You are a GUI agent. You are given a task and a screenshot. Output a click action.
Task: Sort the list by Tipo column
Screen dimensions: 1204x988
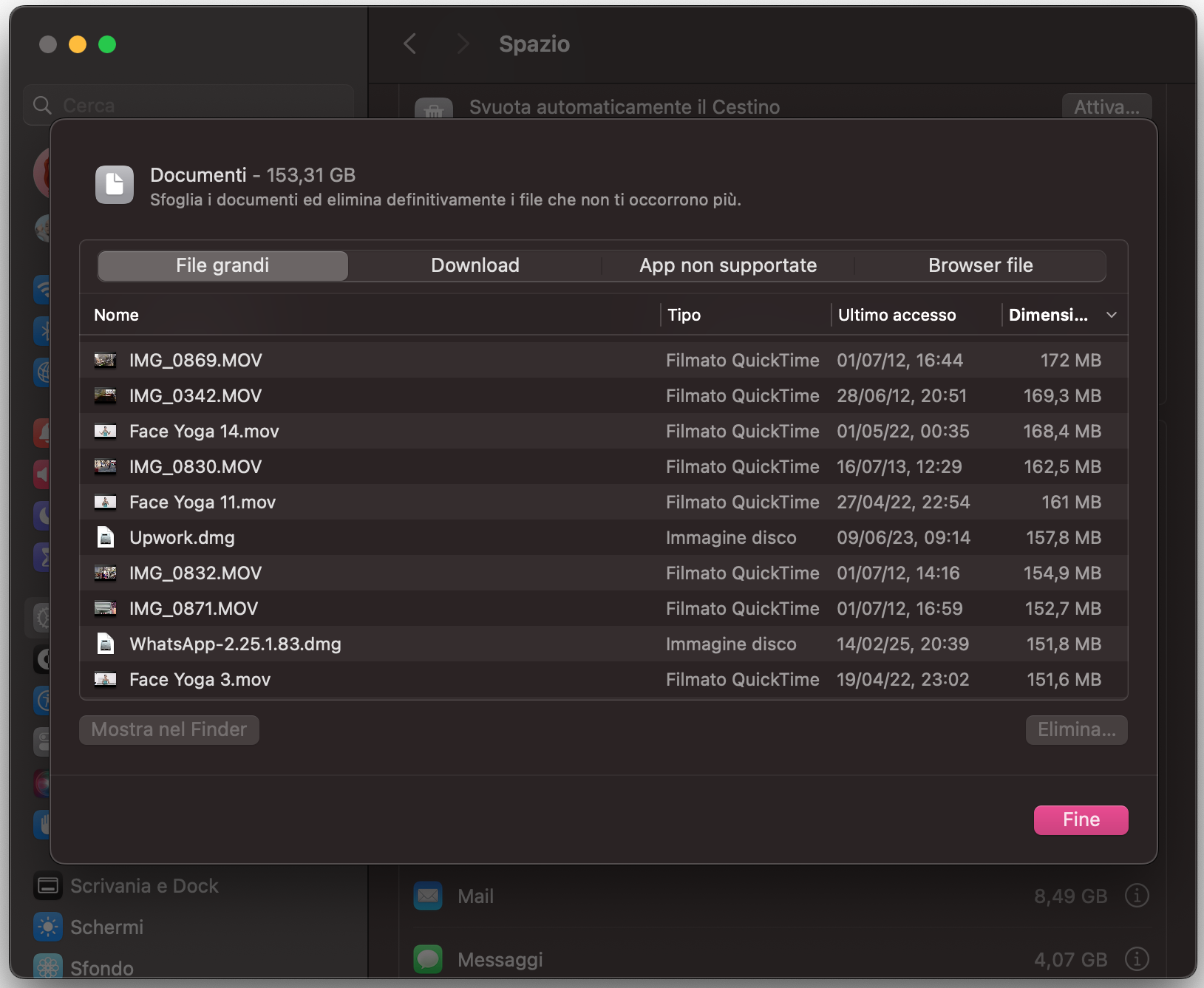[x=684, y=315]
